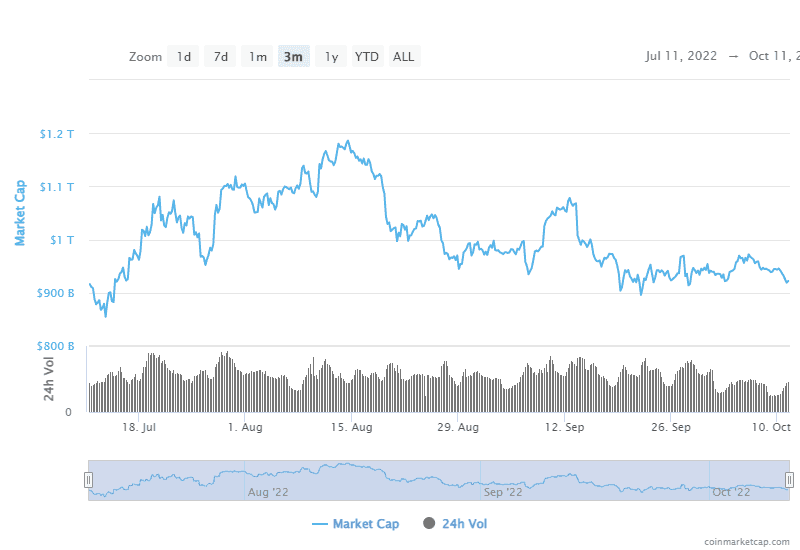Select the active 3m zoom button
This screenshot has height=550, width=800.
click(x=294, y=57)
